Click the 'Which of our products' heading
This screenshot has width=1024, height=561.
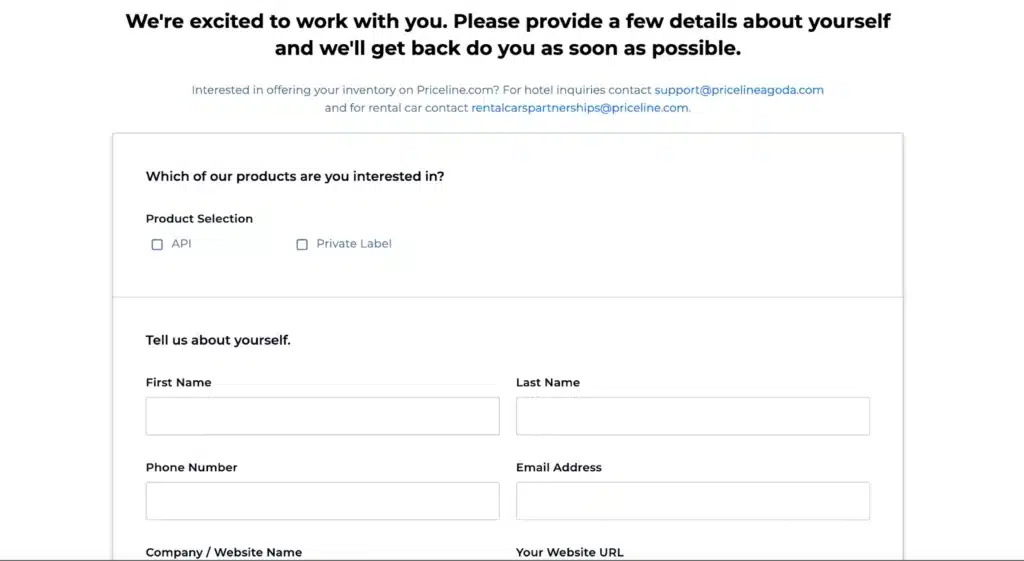pyautogui.click(x=295, y=176)
